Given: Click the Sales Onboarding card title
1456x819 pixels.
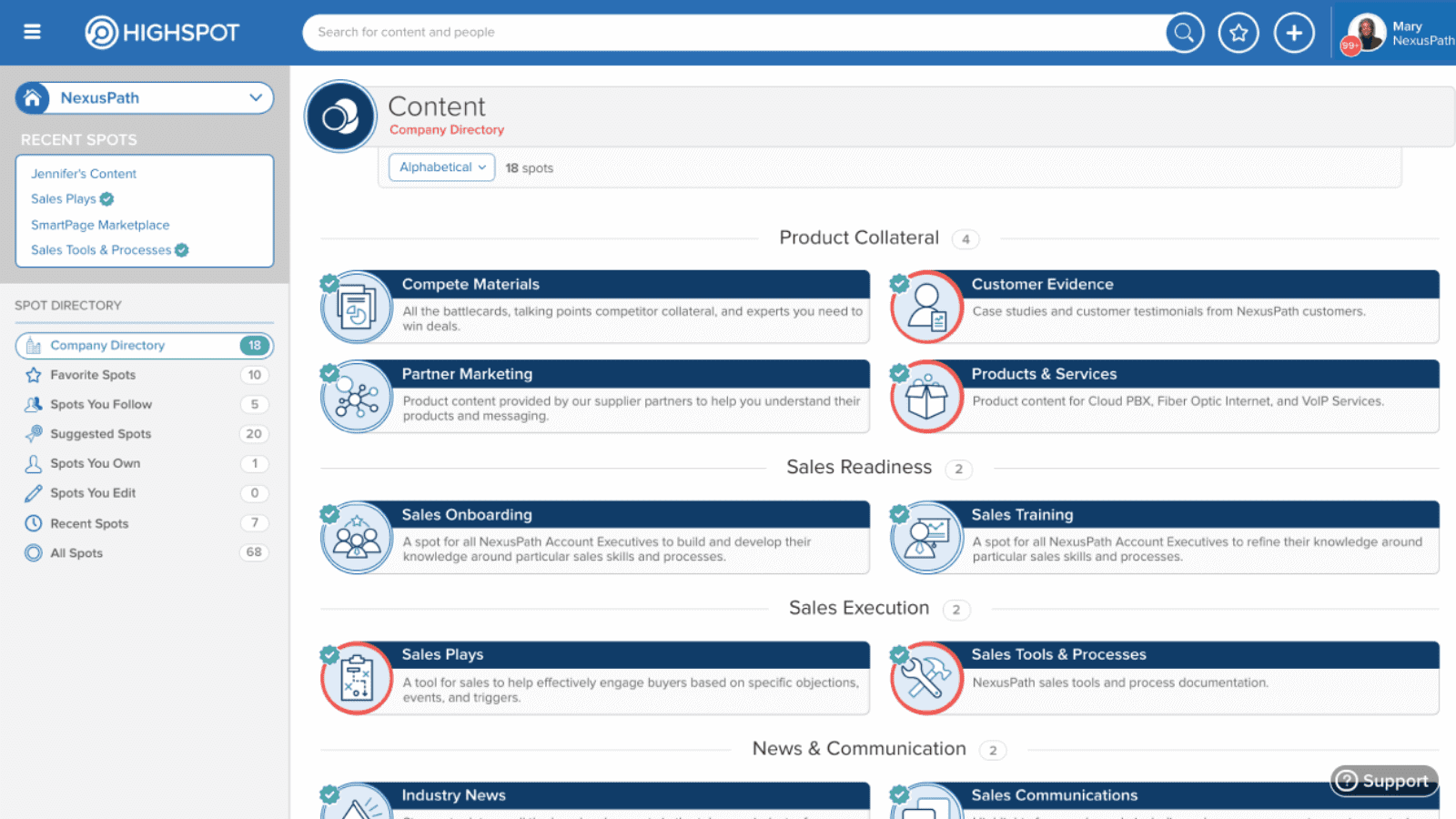Looking at the screenshot, I should pyautogui.click(x=467, y=515).
